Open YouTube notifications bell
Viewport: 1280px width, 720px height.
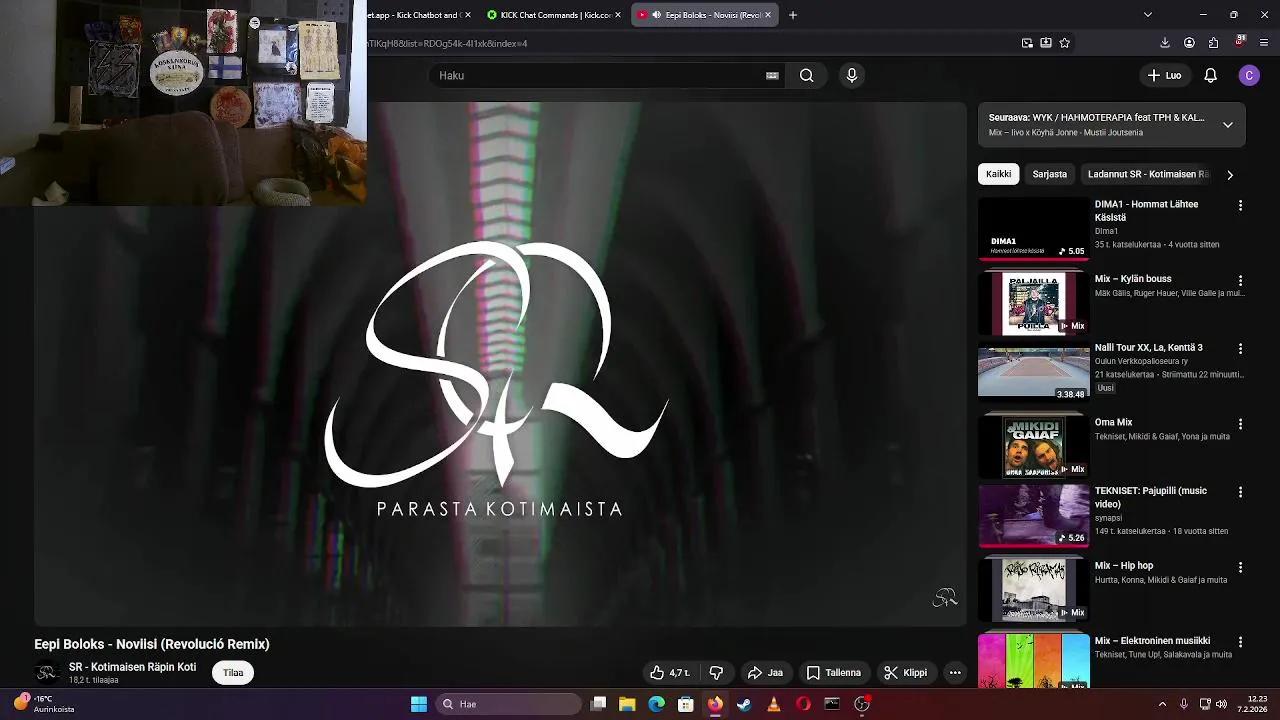click(1210, 75)
